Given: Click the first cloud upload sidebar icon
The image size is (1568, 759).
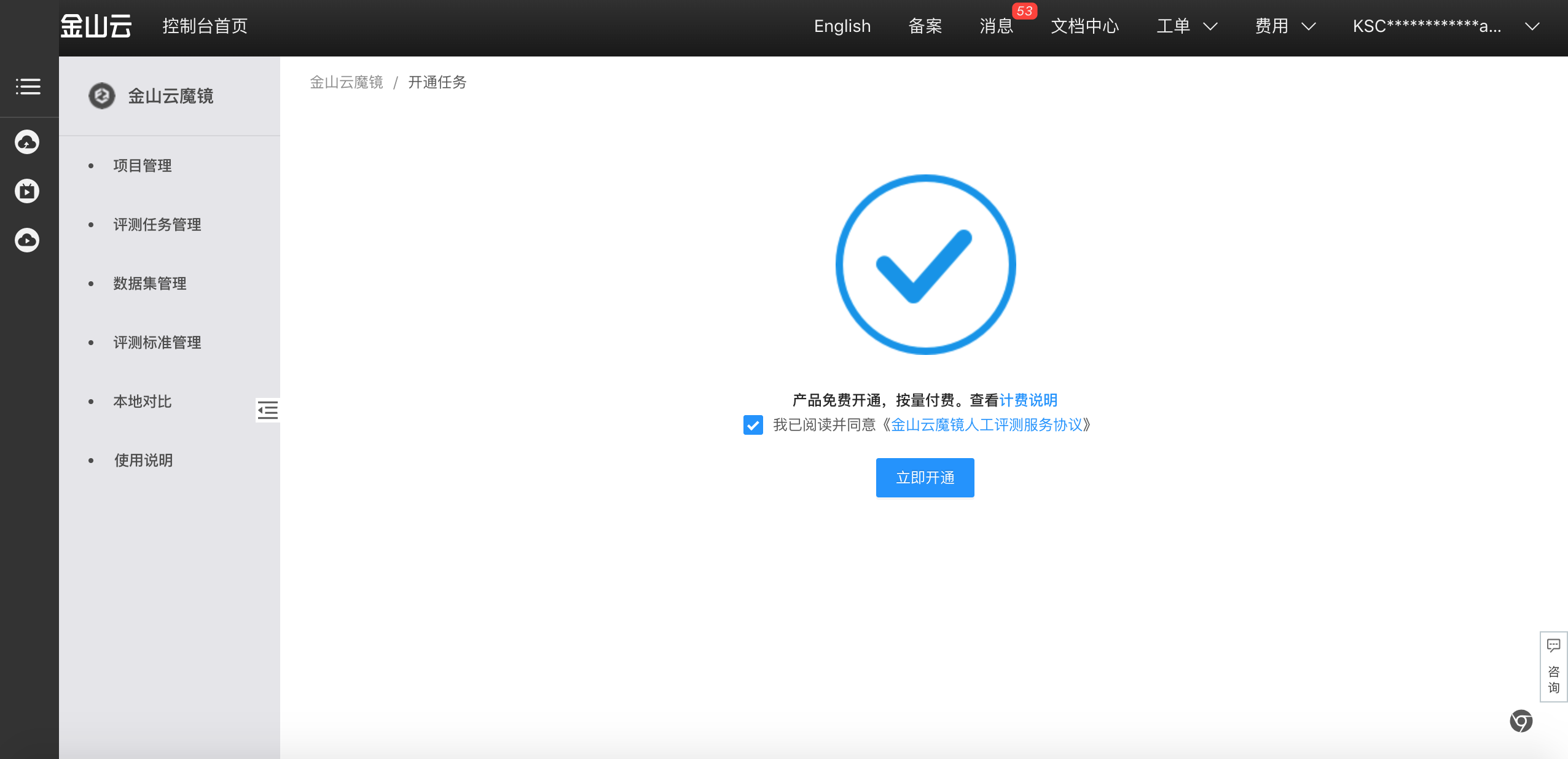Looking at the screenshot, I should (27, 142).
